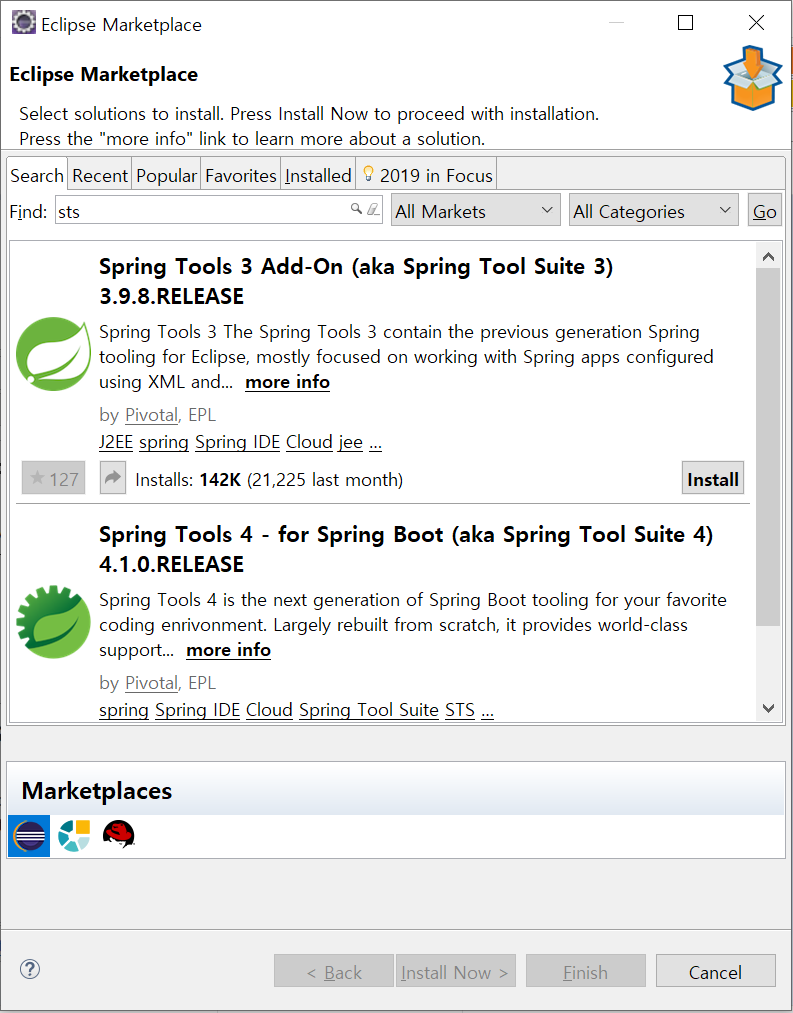Click the Install Now button

[455, 971]
